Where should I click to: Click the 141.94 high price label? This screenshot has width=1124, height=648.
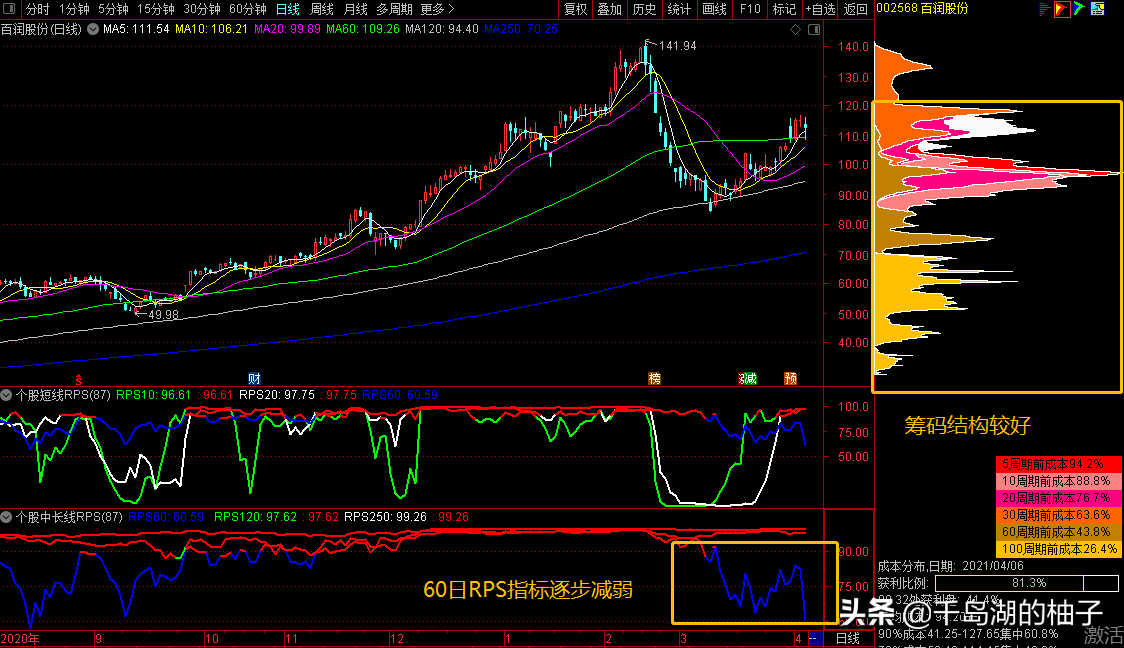[677, 46]
